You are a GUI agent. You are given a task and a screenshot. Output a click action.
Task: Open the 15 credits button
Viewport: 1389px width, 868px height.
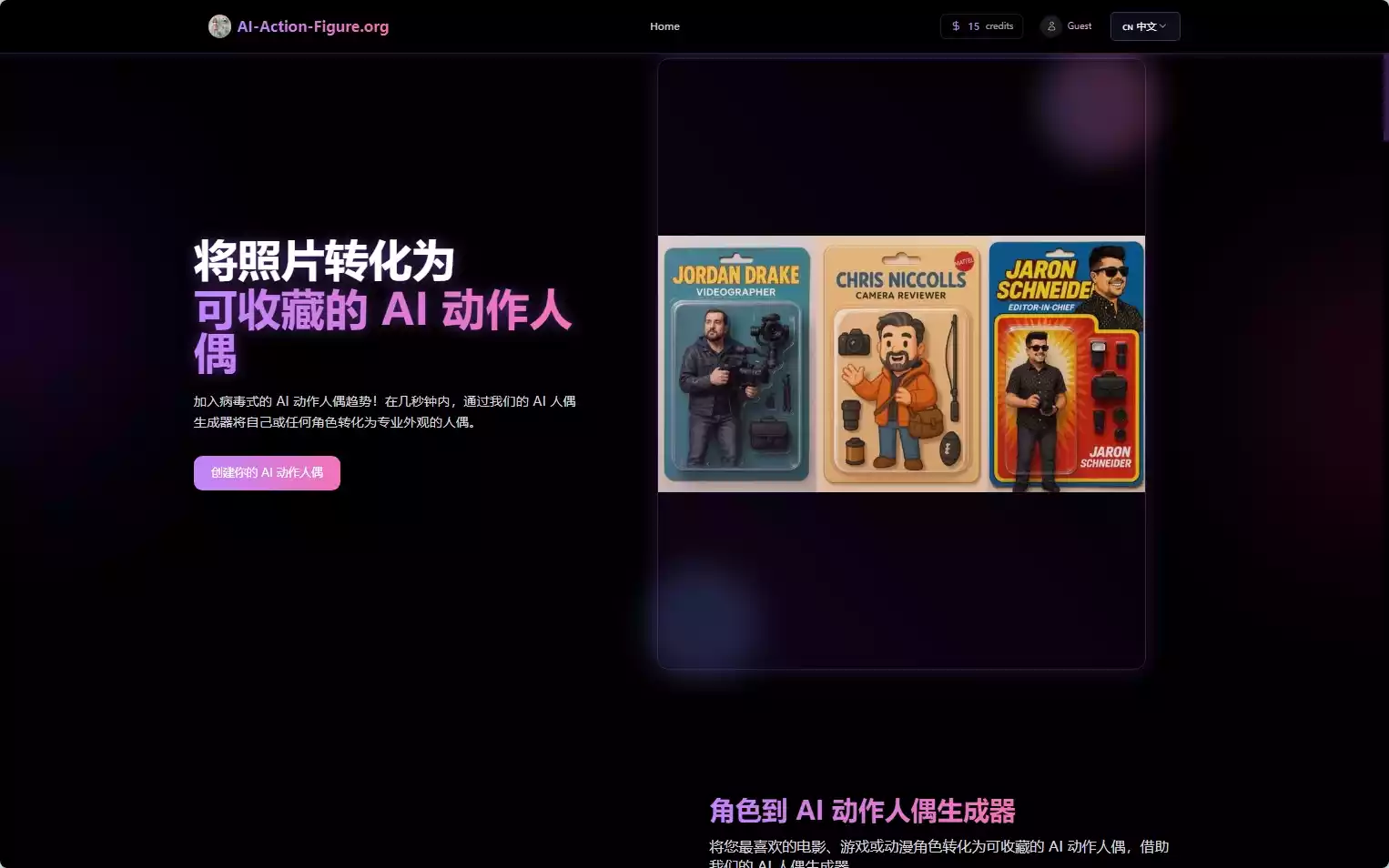click(981, 26)
